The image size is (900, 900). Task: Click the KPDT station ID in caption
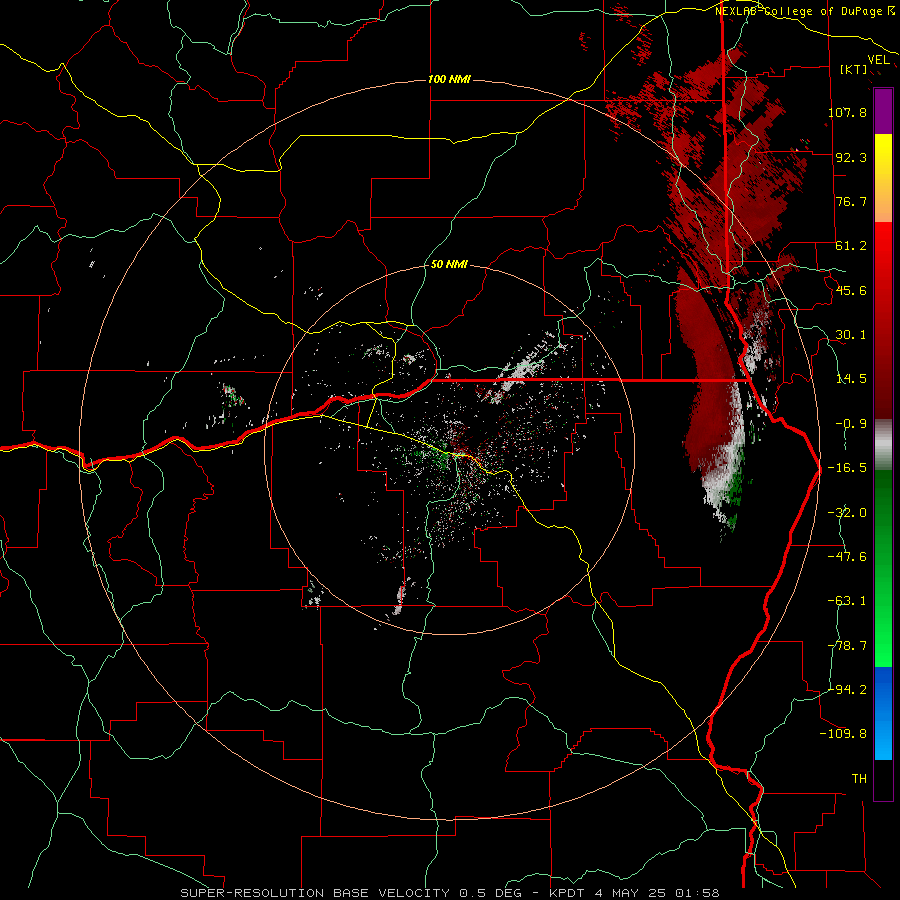[x=565, y=893]
